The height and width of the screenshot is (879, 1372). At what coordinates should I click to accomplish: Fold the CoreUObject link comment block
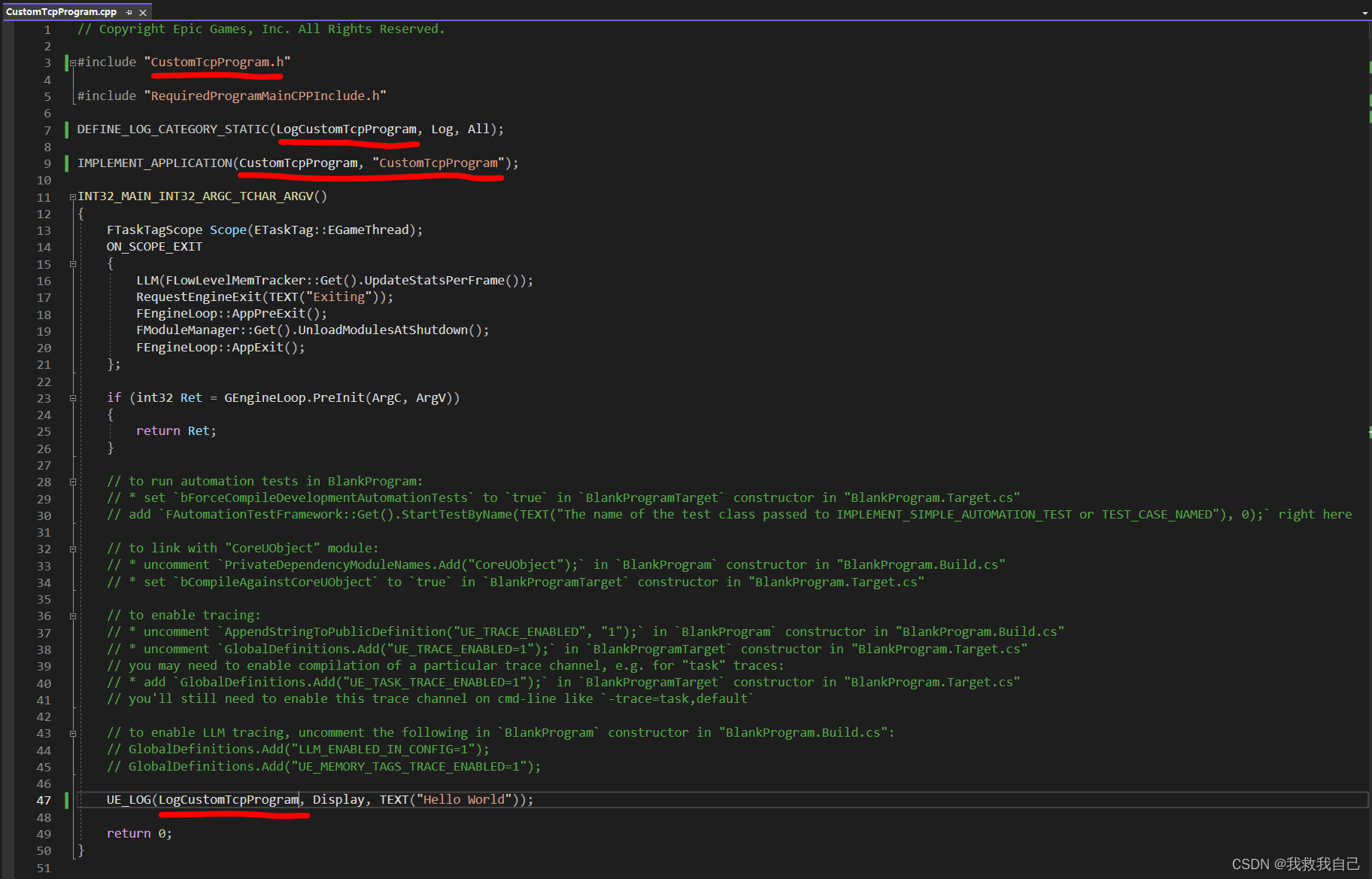tap(73, 549)
